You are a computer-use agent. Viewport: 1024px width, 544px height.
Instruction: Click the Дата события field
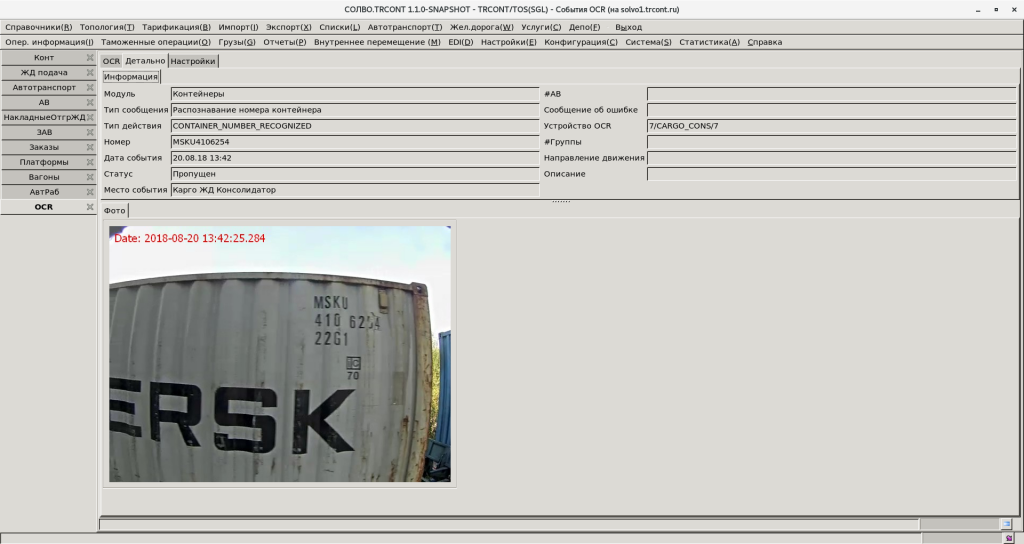point(355,158)
